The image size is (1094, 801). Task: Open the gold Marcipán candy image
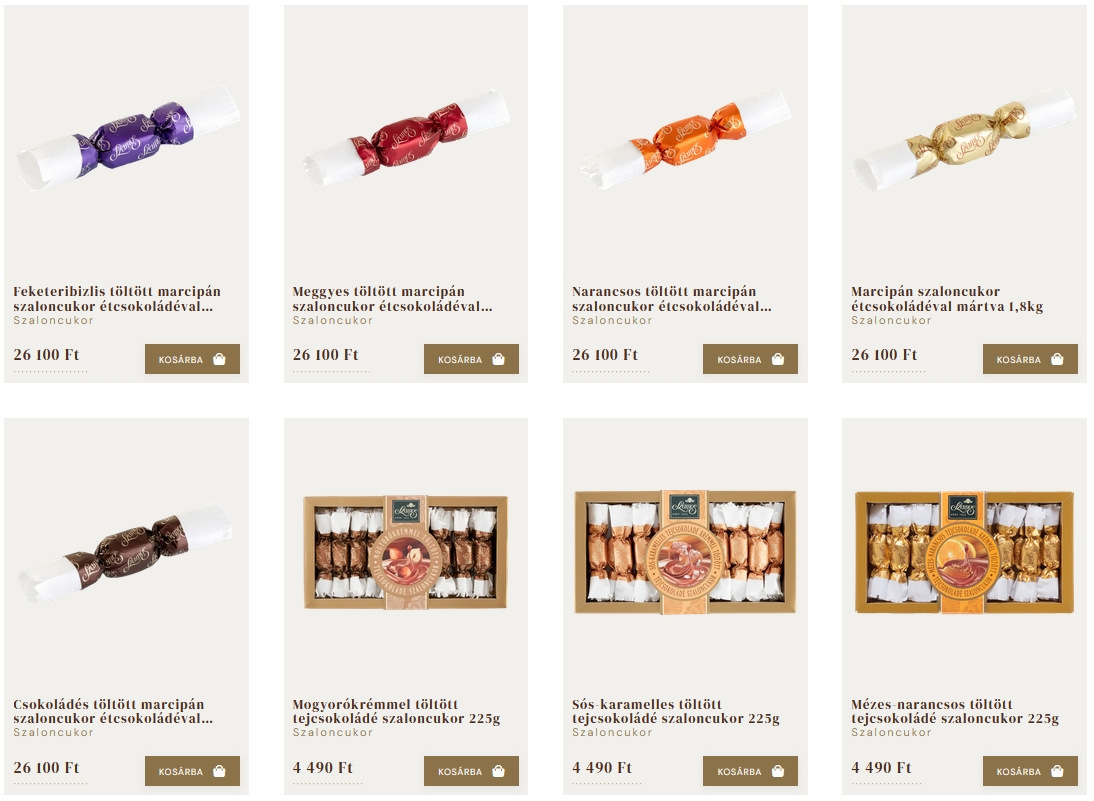(x=964, y=137)
